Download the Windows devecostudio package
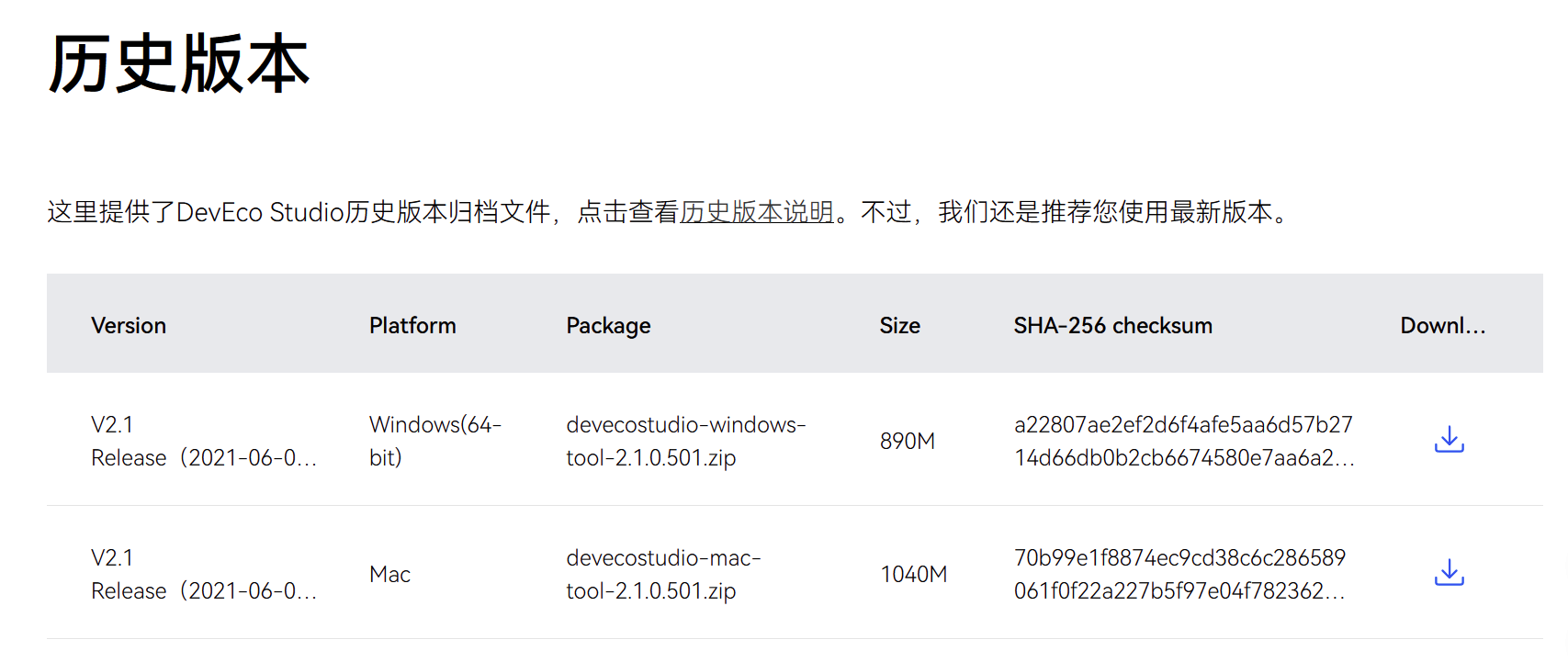The width and height of the screenshot is (1568, 662). [1449, 440]
